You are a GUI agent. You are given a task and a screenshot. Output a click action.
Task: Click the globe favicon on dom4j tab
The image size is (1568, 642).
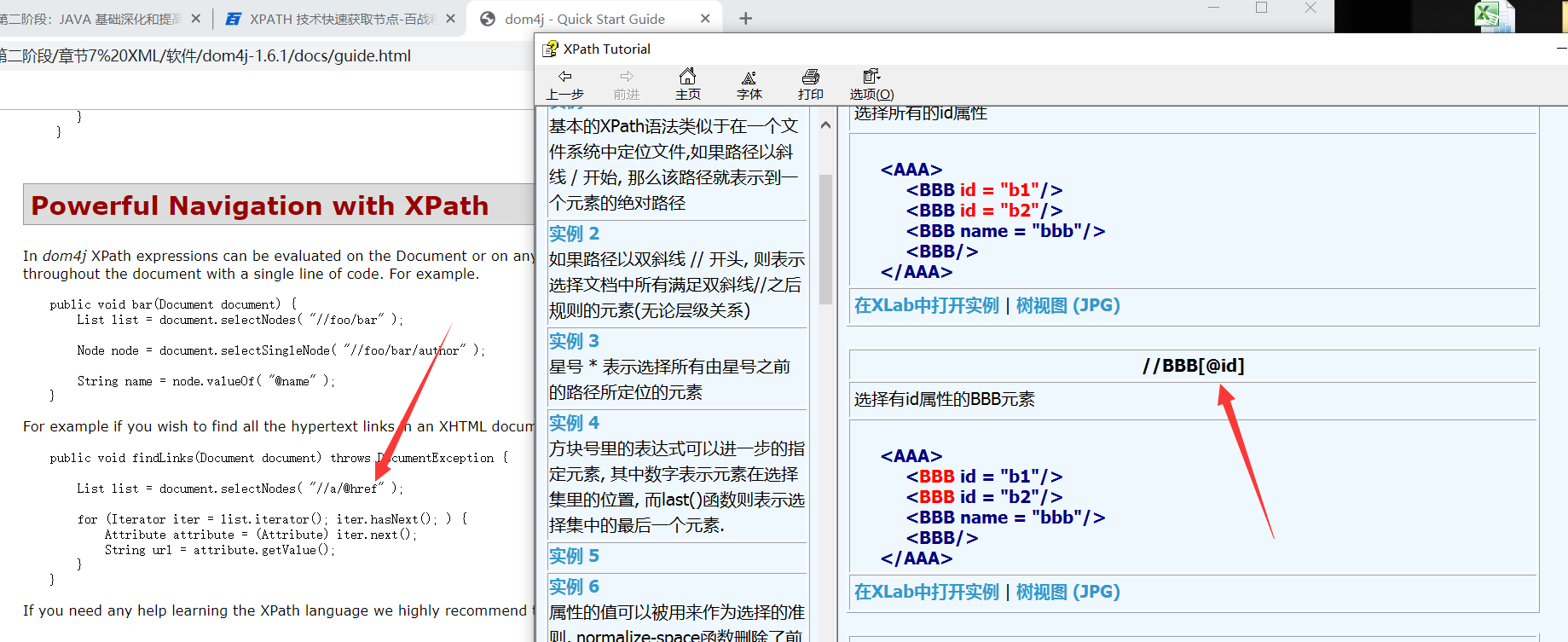coord(488,19)
